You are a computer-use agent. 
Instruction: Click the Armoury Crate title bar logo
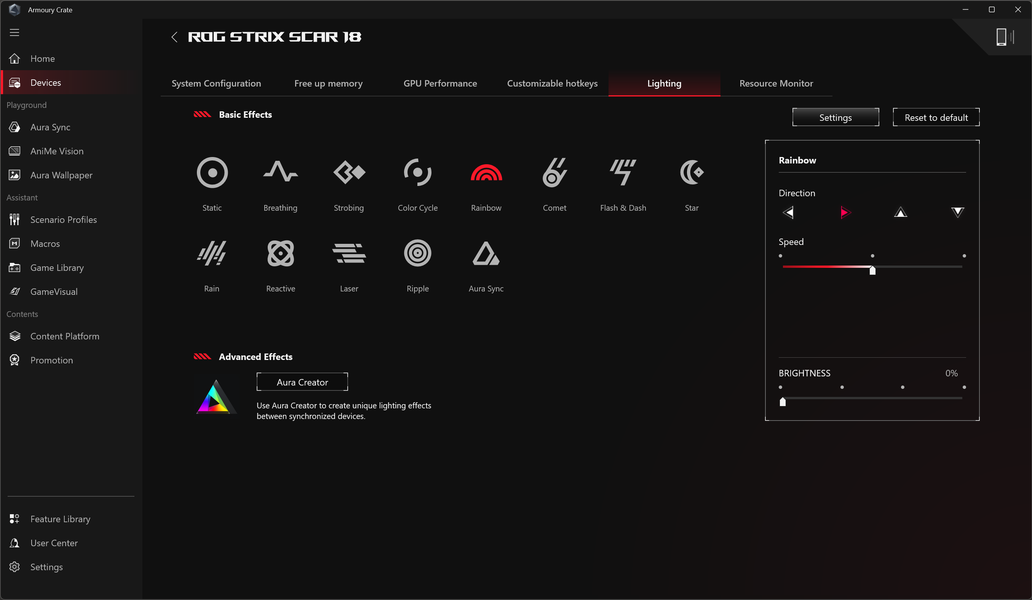(x=14, y=9)
